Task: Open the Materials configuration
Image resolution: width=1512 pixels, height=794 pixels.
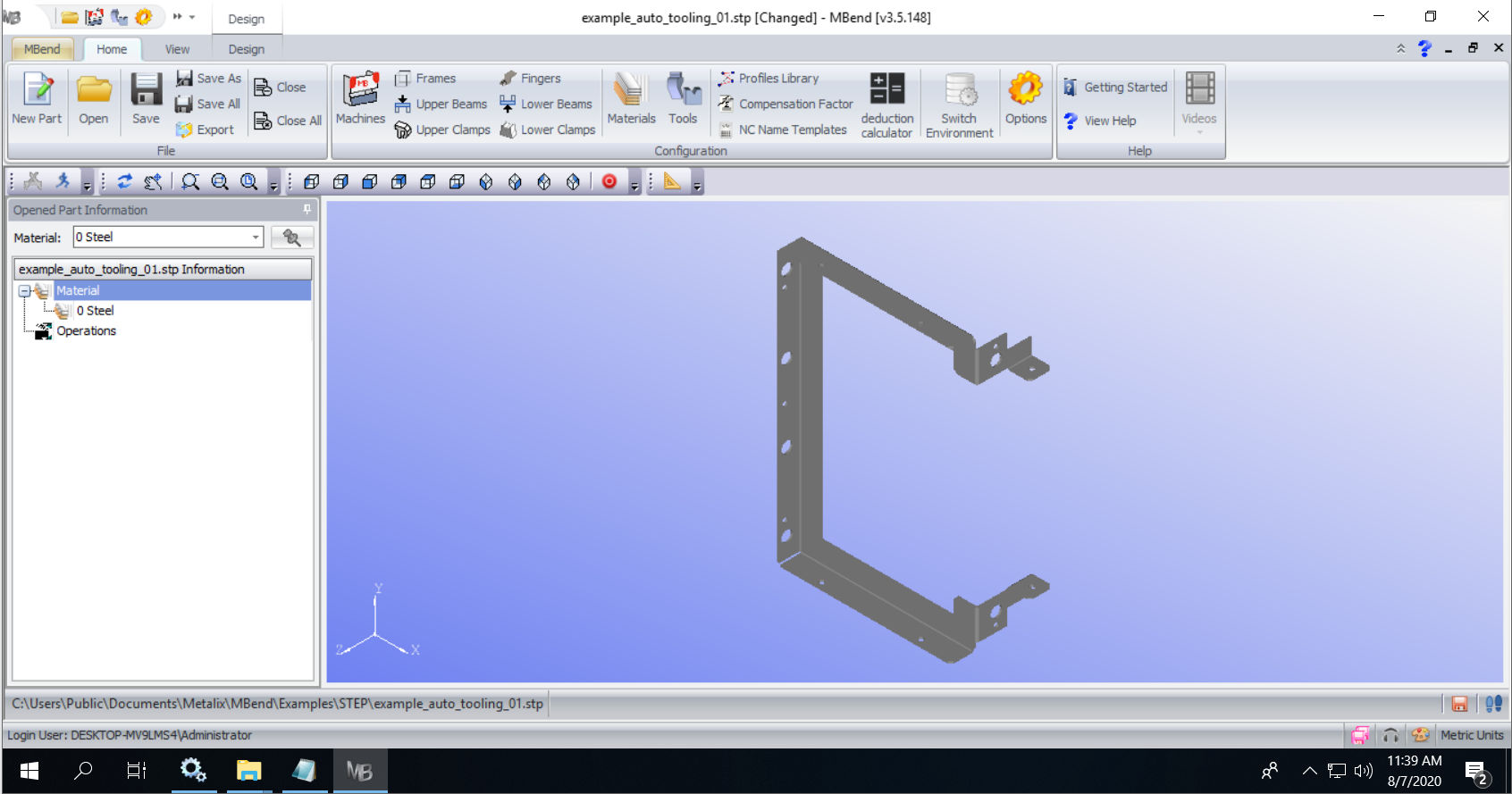Action: click(631, 98)
